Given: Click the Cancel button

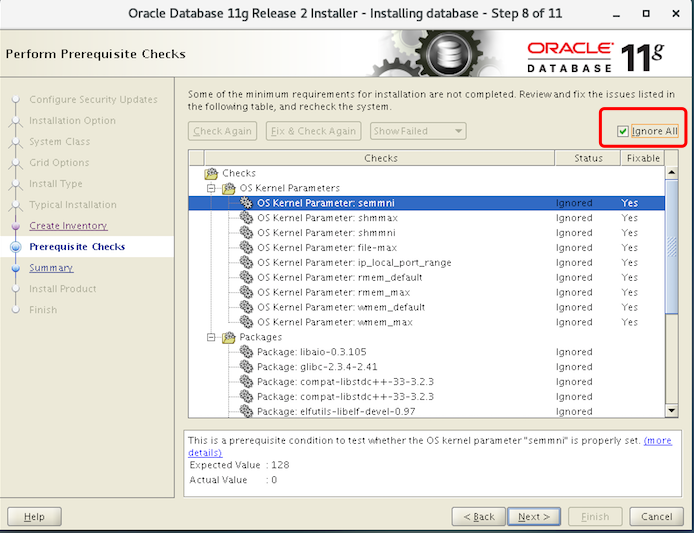Looking at the screenshot, I should 656,517.
